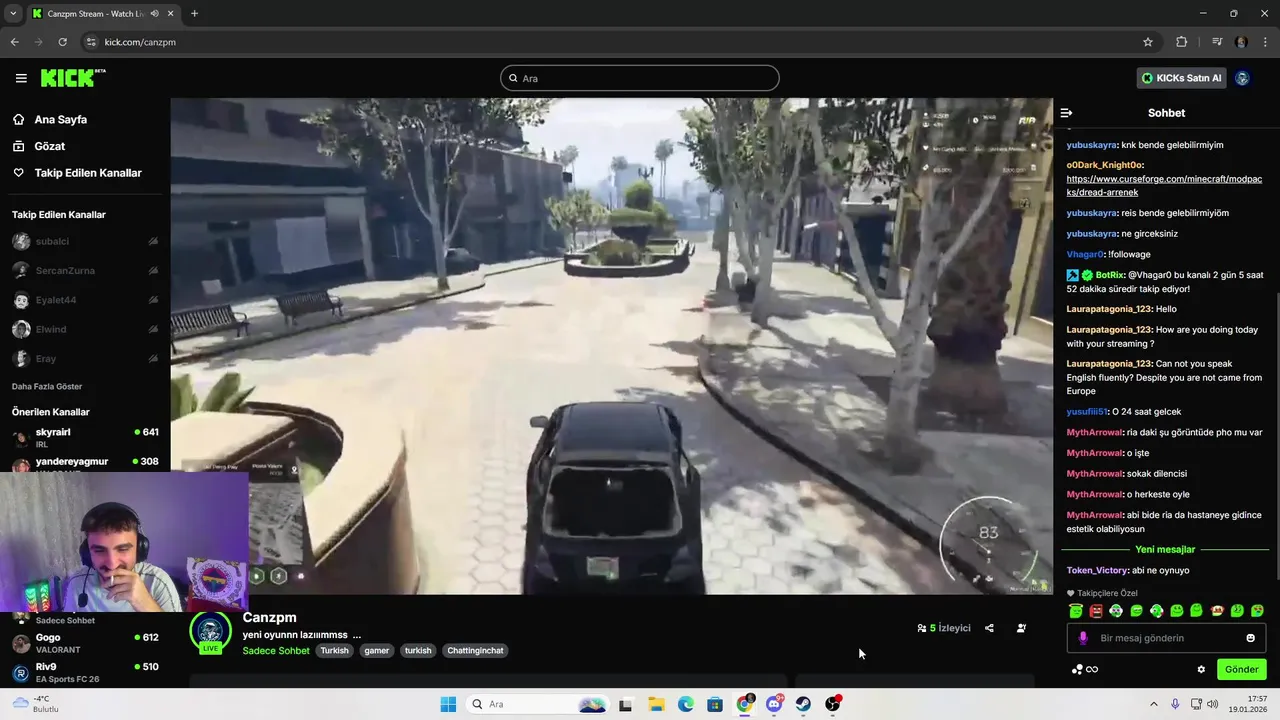Viewport: 1280px width, 720px height.
Task: Click the Turkish tag
Action: tap(335, 650)
